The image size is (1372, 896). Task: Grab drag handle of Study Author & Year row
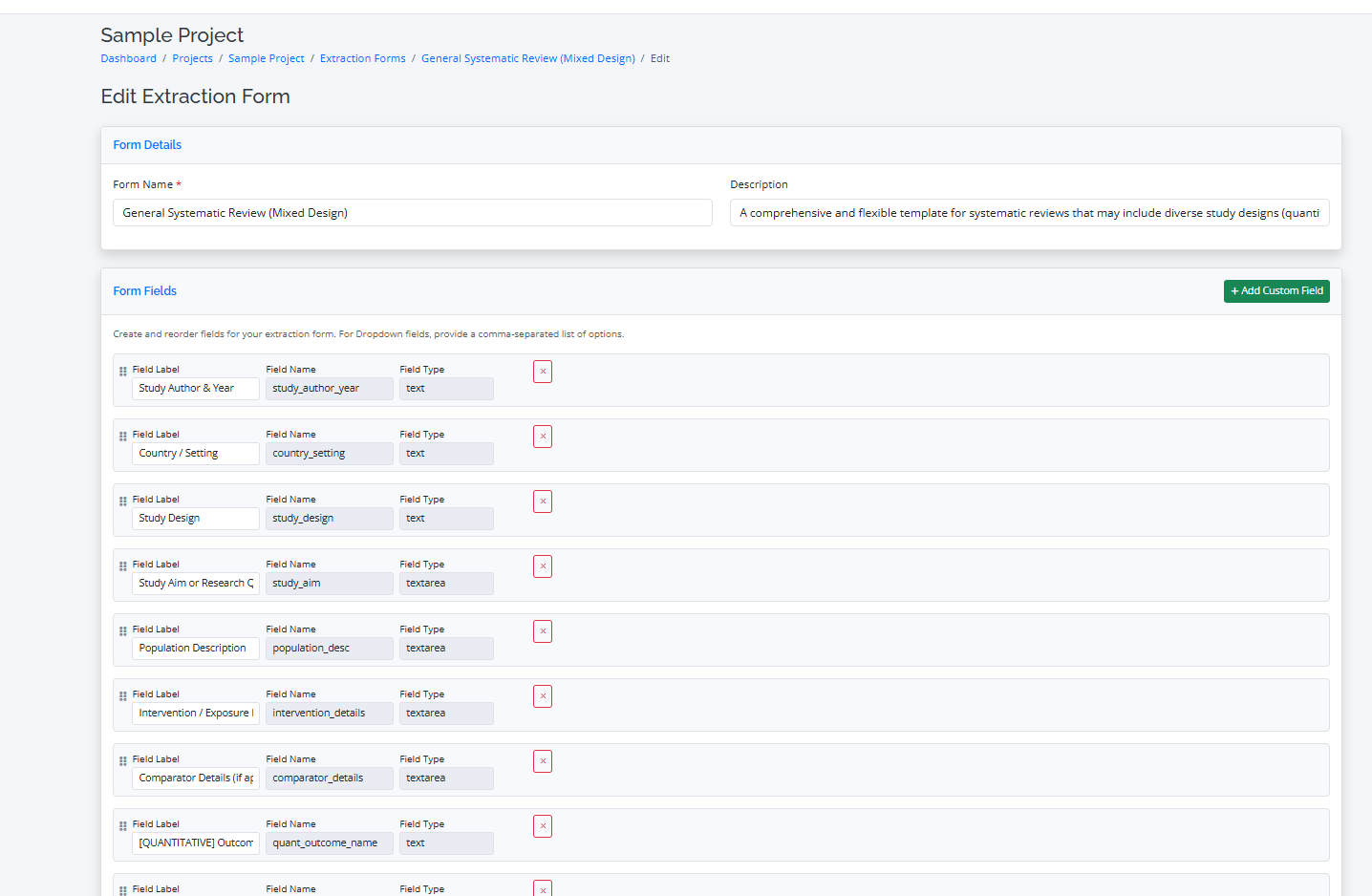click(x=122, y=372)
